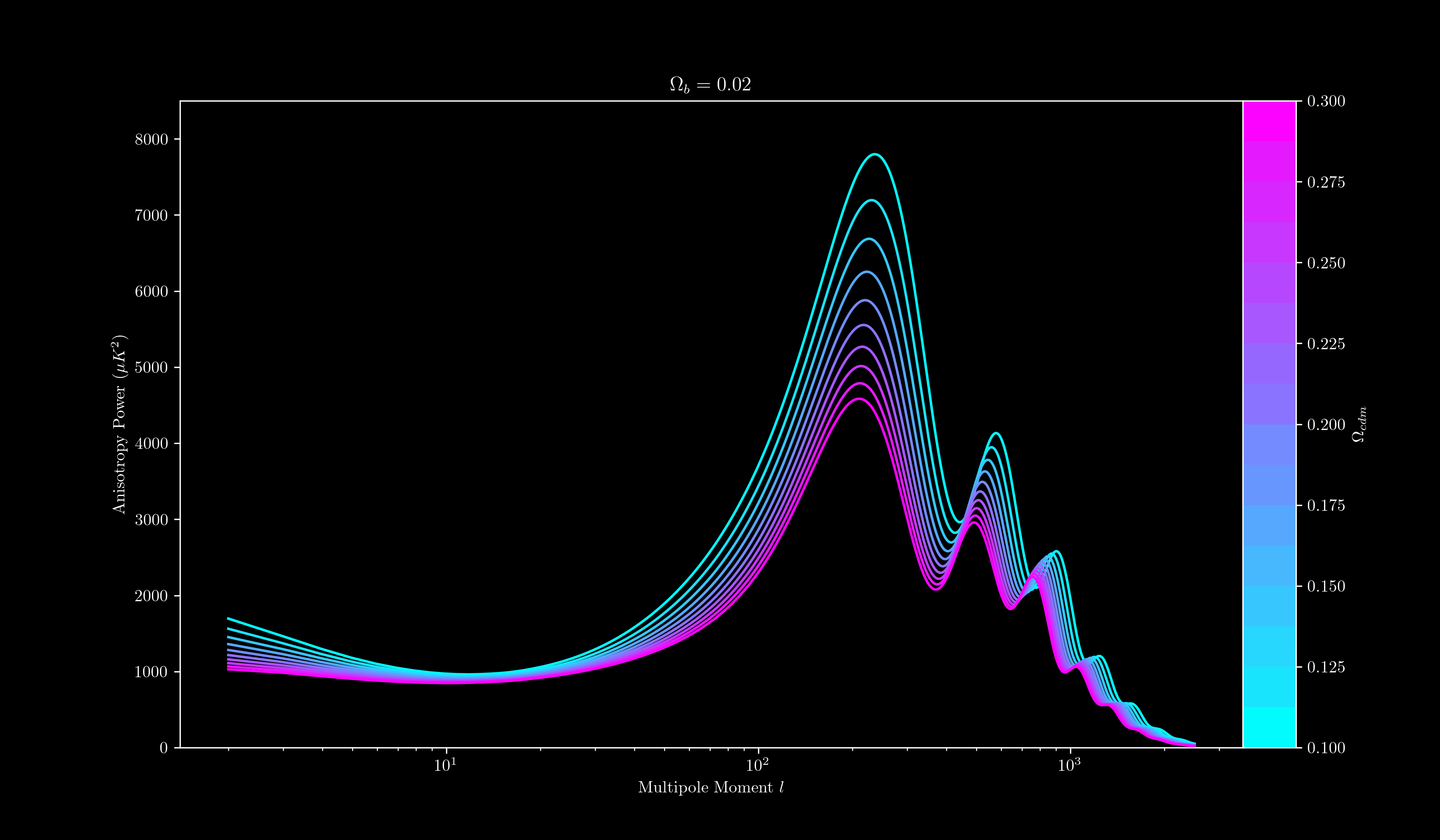Pick the cyan bottom segment of the colorbar
The height and width of the screenshot is (840, 1440).
[1269, 727]
